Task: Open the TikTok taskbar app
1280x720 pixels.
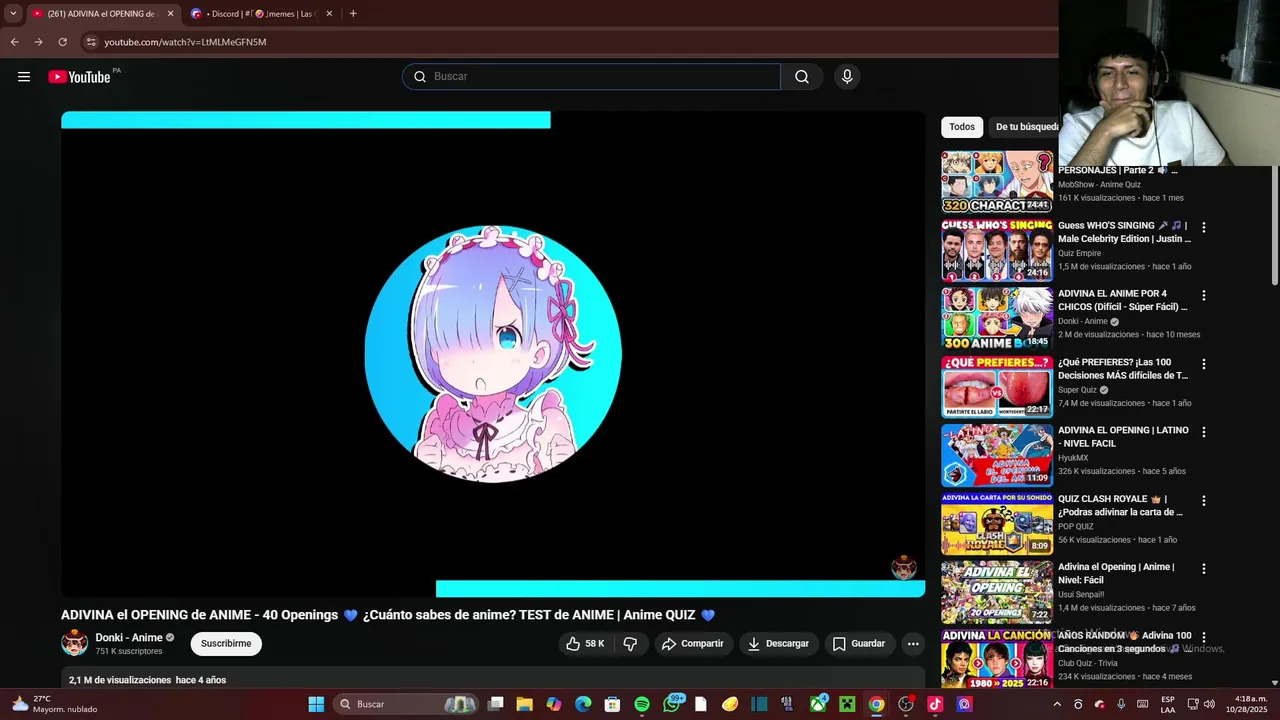Action: [935, 704]
